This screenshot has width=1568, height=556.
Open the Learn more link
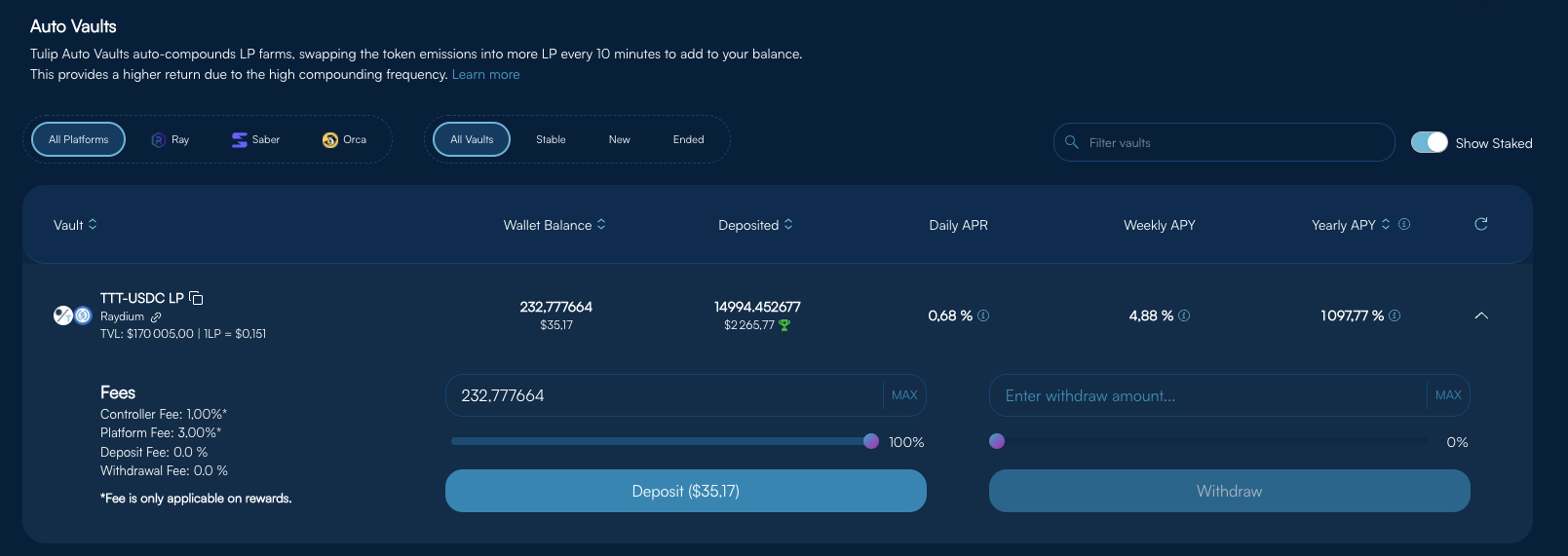pos(485,74)
